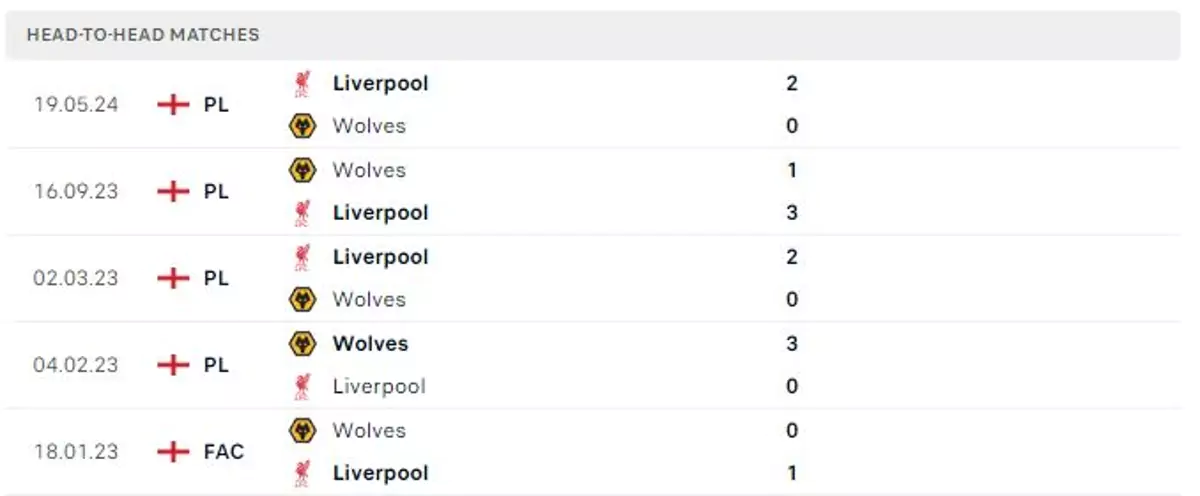1200x496 pixels.
Task: Click Liverpool crest in 19.05.24 match
Action: pyautogui.click(x=302, y=83)
